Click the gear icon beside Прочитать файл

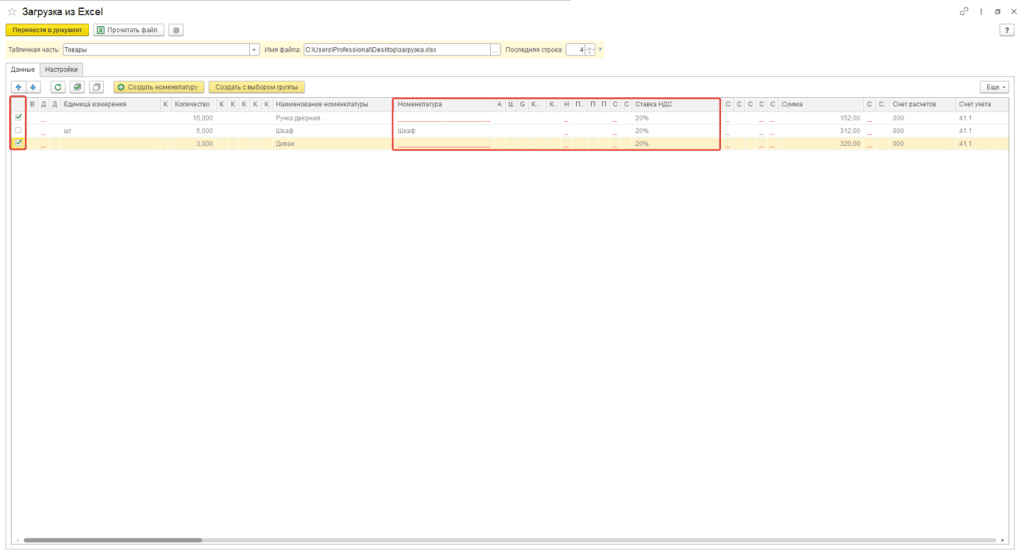(176, 30)
